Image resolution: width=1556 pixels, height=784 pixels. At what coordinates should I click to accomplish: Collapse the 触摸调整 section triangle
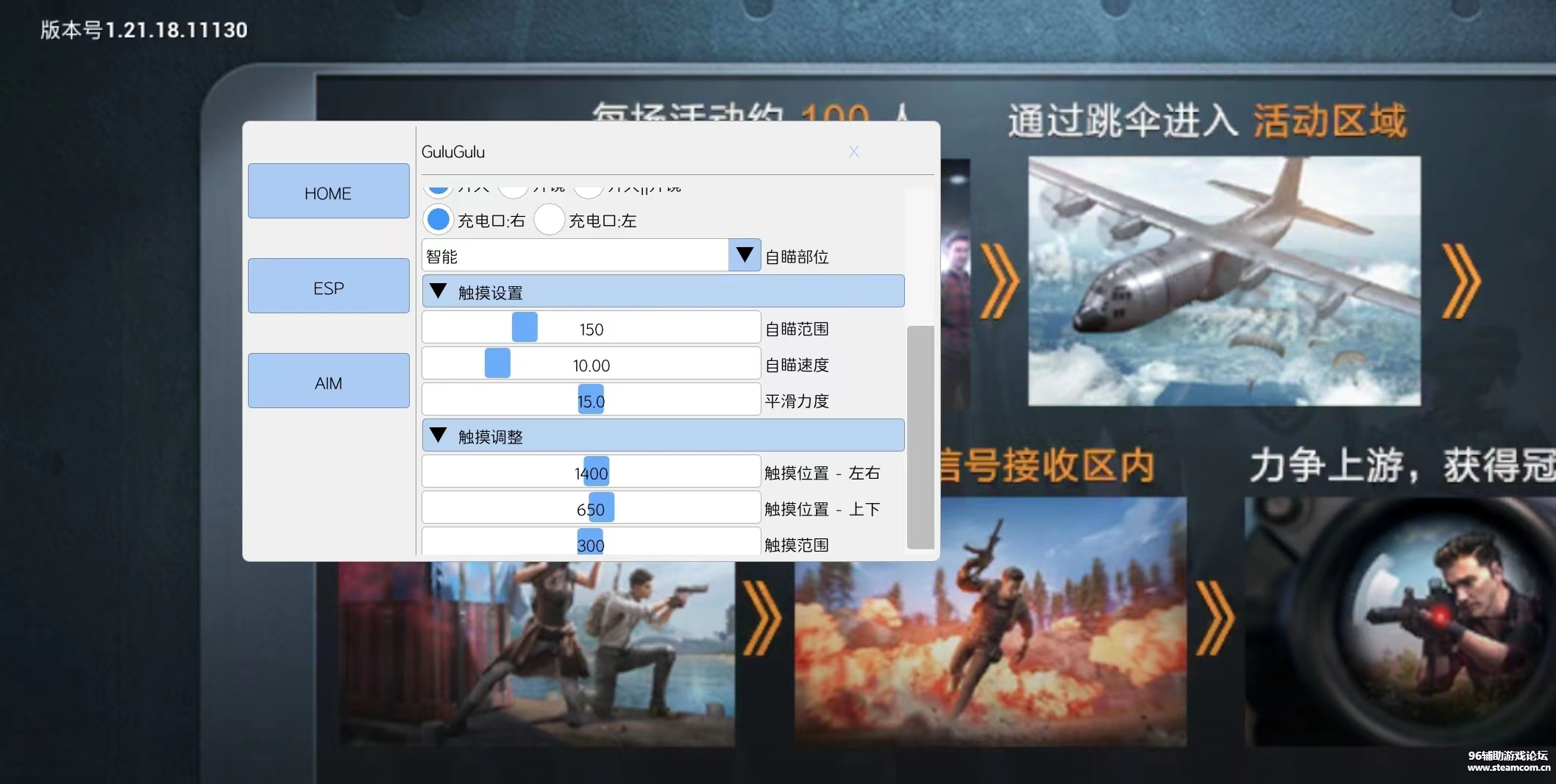(438, 436)
